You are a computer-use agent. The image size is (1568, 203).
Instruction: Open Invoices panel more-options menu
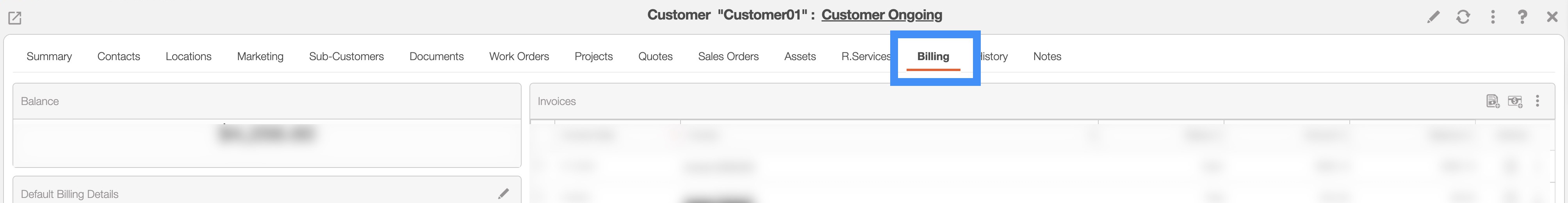1538,101
